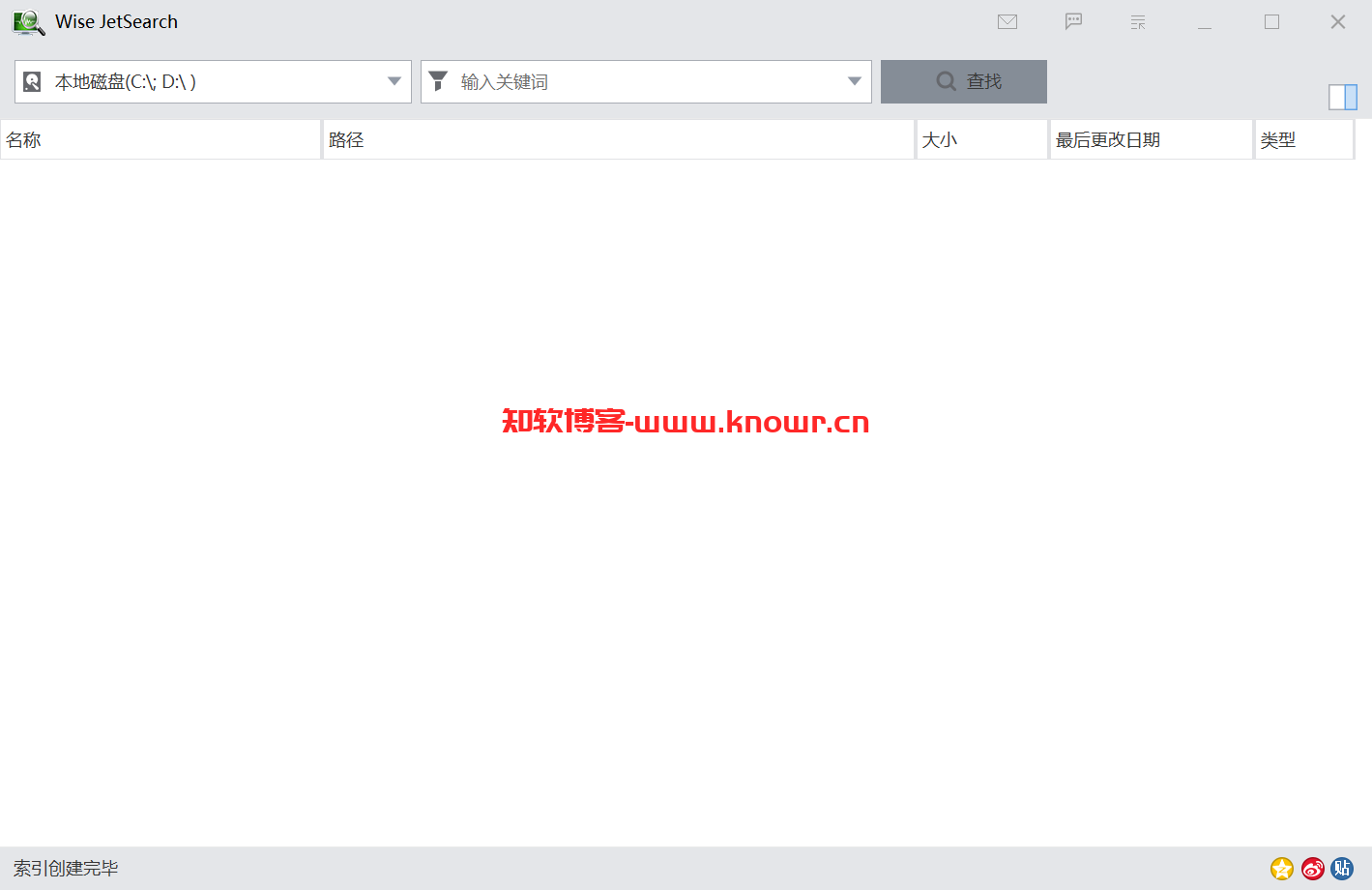
Task: Sort results by 大小 column header
Action: coord(982,140)
